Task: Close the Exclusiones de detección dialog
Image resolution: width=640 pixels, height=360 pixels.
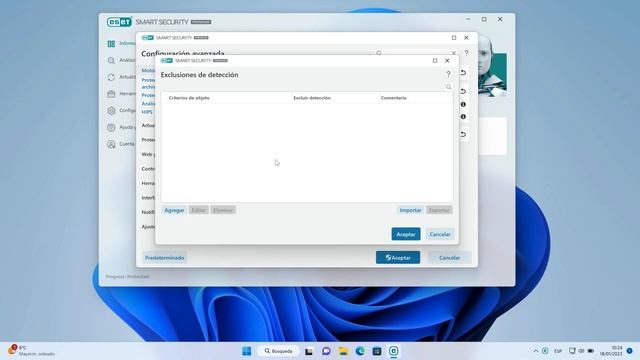Action: tap(447, 60)
